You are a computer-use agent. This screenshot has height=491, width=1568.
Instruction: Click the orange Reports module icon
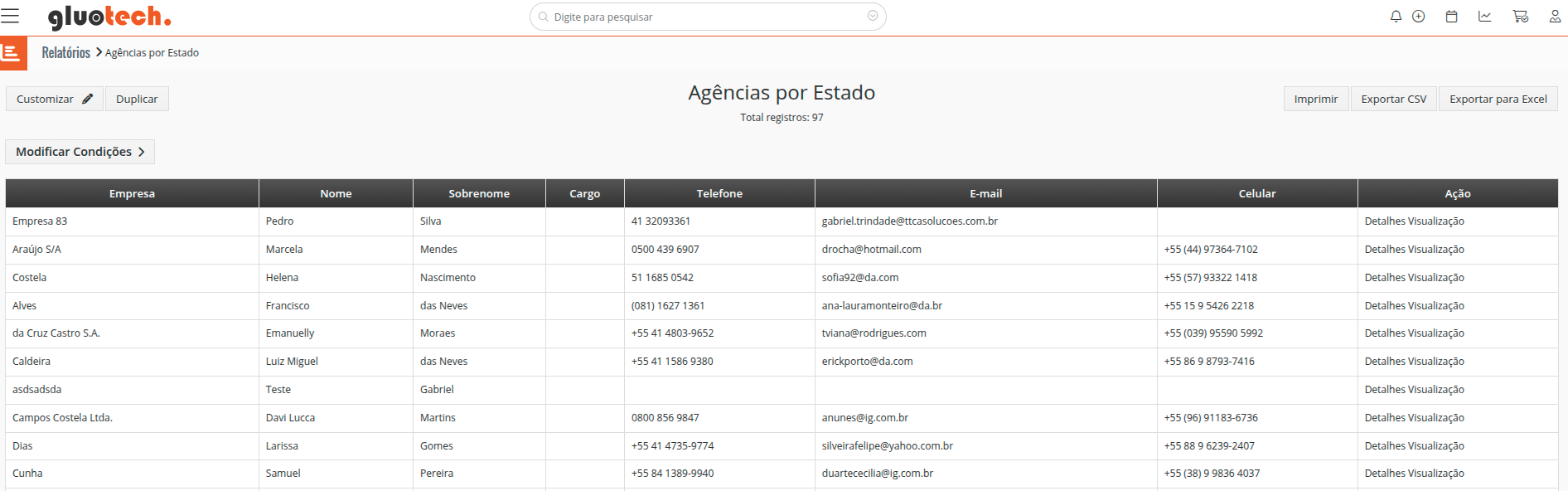tap(12, 53)
